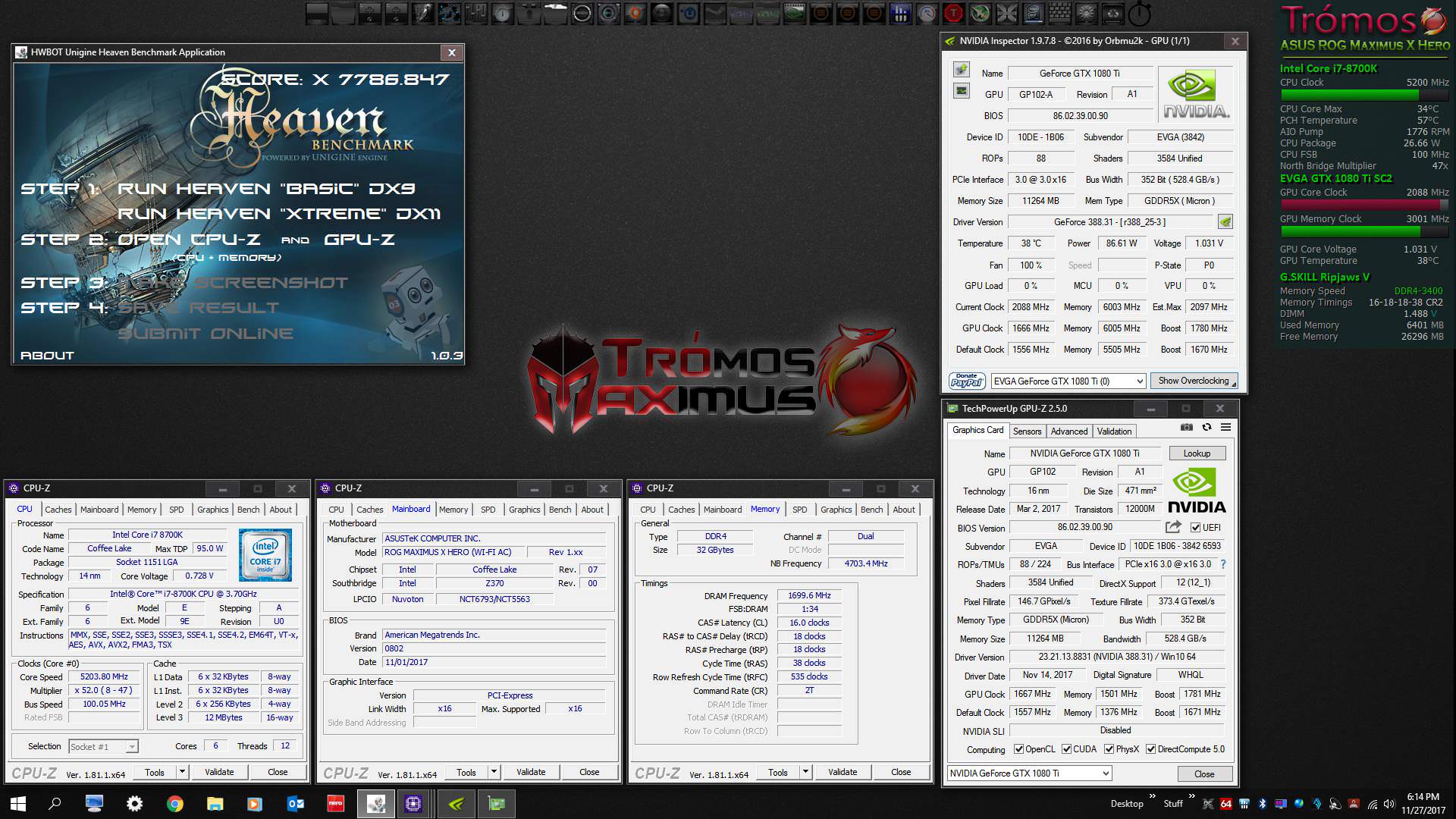This screenshot has width=1456, height=819.
Task: Toggle the PhysX checkbox in GPU-Z
Action: (1109, 749)
